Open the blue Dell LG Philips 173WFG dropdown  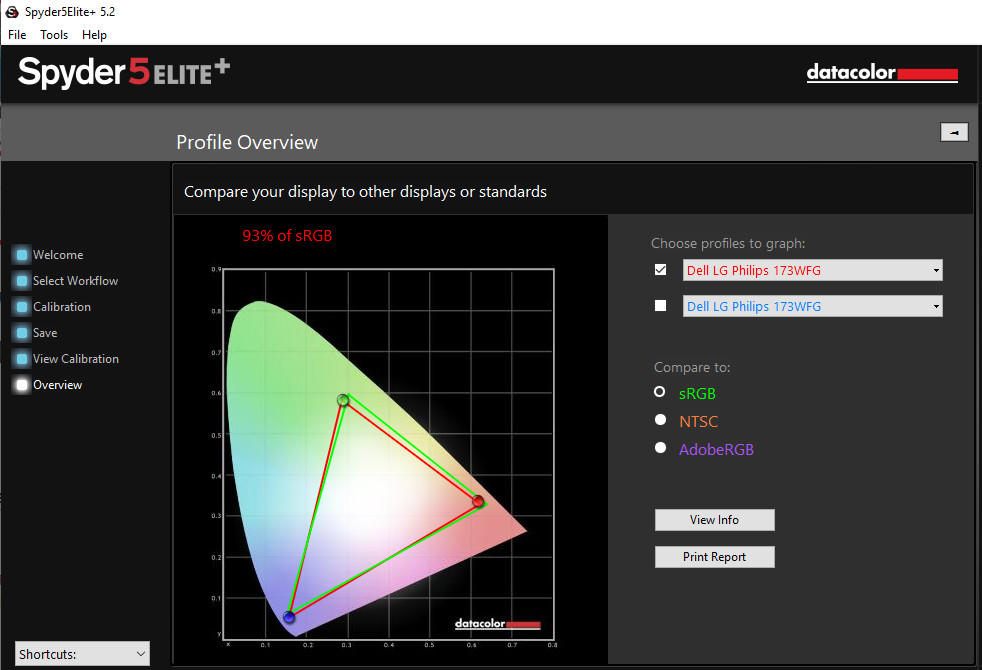pos(812,306)
